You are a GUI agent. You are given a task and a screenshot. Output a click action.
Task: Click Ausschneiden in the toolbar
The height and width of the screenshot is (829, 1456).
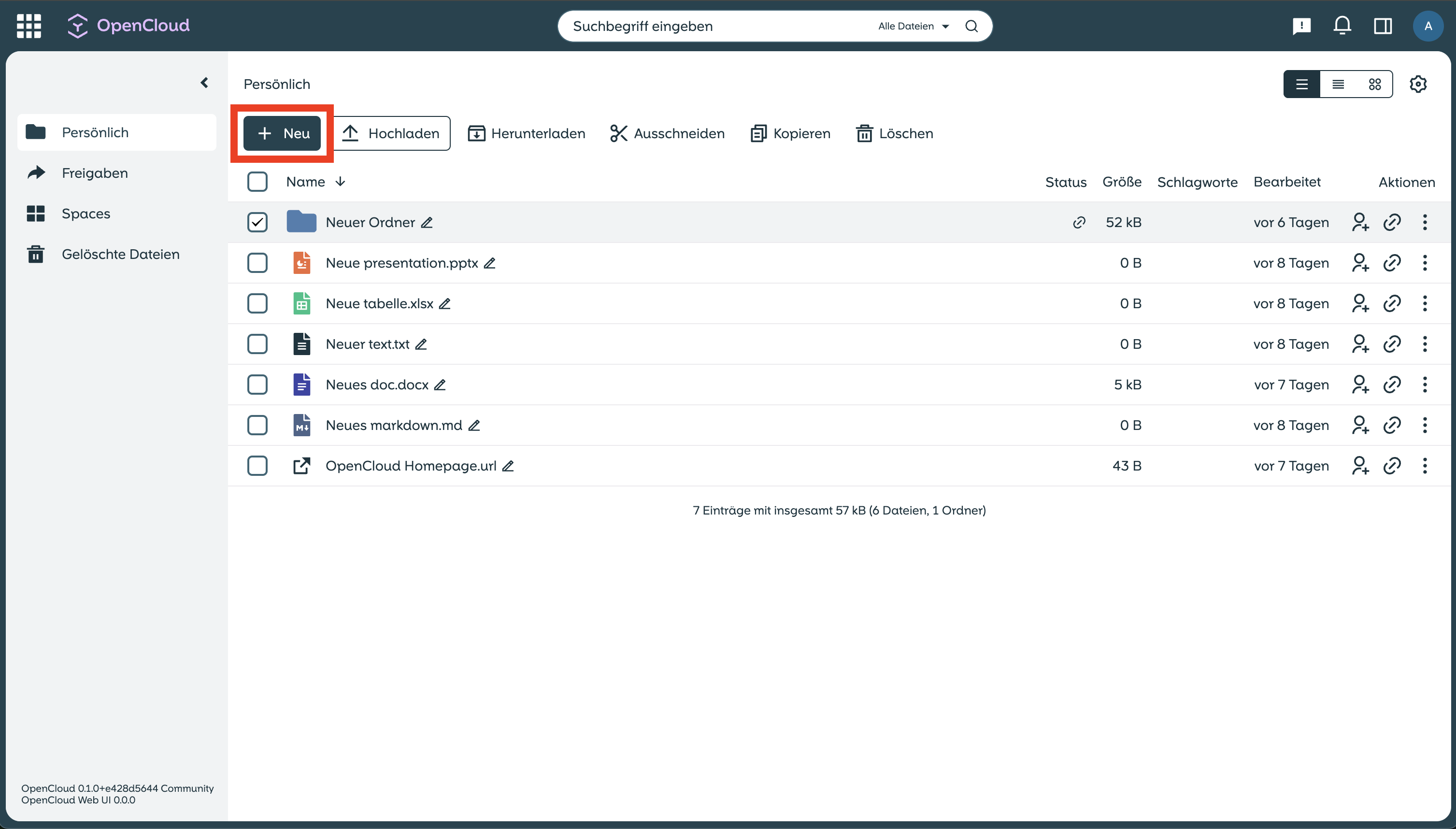click(667, 133)
